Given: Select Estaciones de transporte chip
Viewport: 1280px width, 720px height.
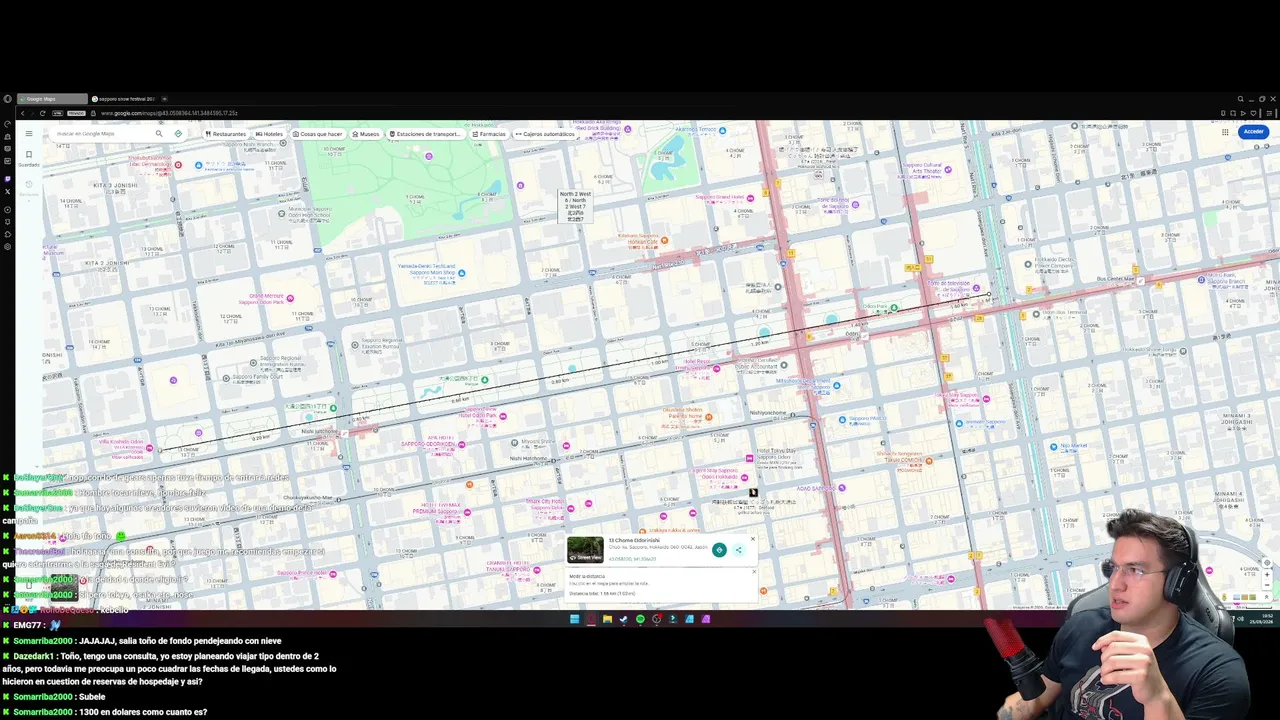Looking at the screenshot, I should [425, 134].
